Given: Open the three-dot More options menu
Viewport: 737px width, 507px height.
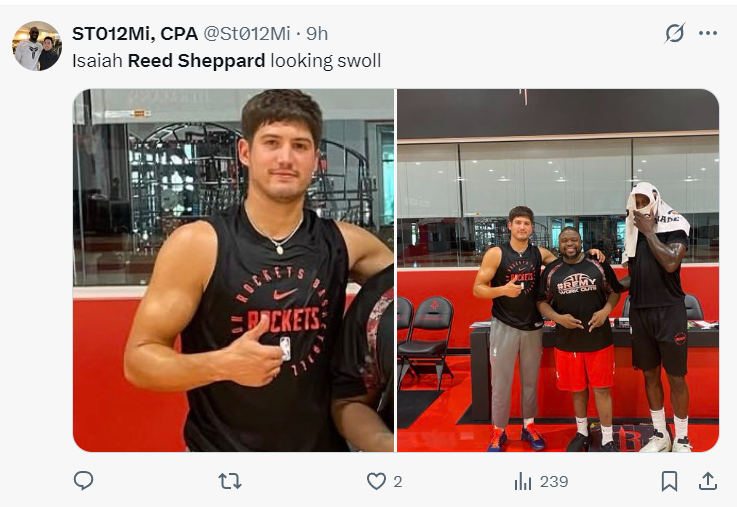Looking at the screenshot, I should pos(708,33).
